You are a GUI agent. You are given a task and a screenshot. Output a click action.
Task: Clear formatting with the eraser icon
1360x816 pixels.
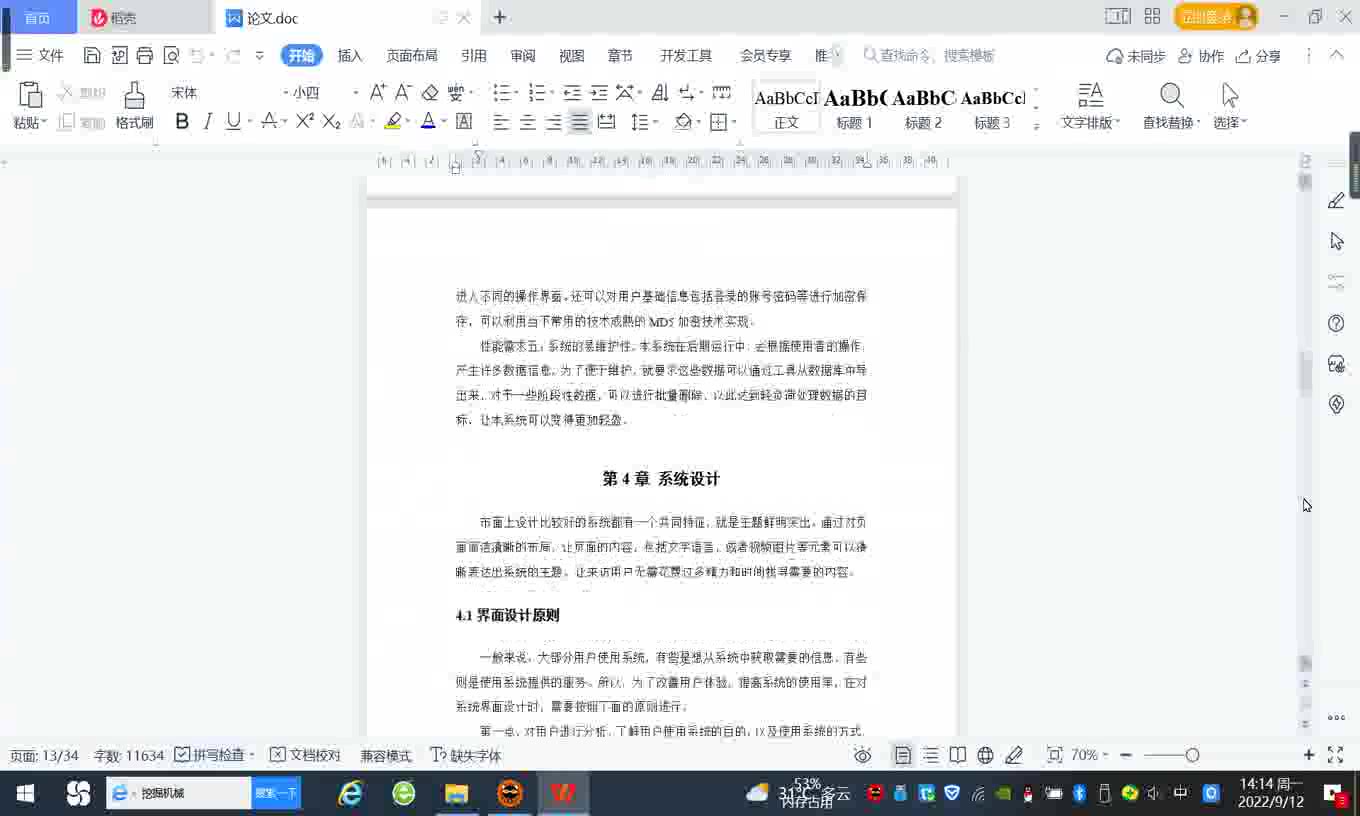click(430, 93)
